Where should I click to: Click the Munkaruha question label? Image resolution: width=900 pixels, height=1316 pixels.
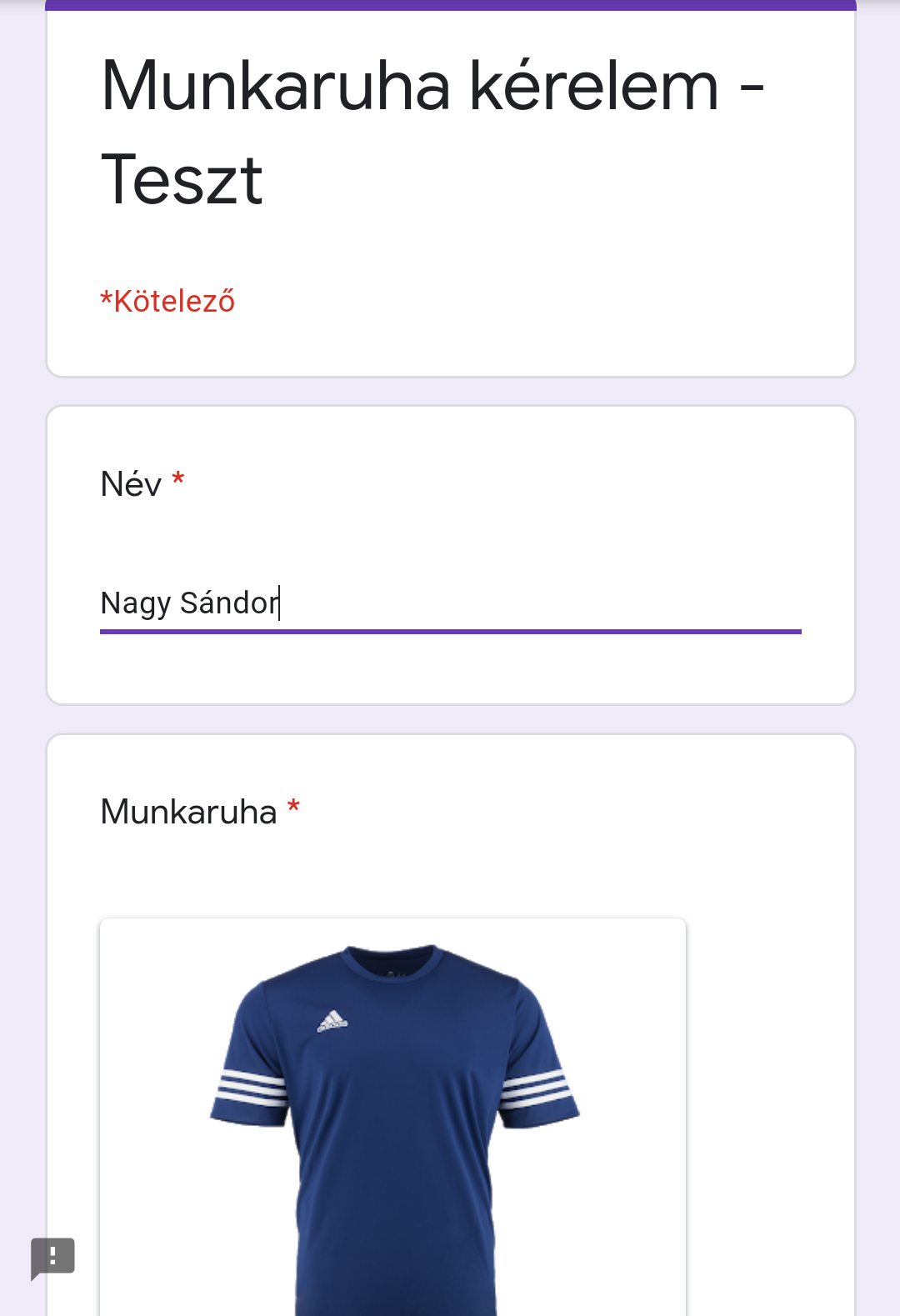188,812
